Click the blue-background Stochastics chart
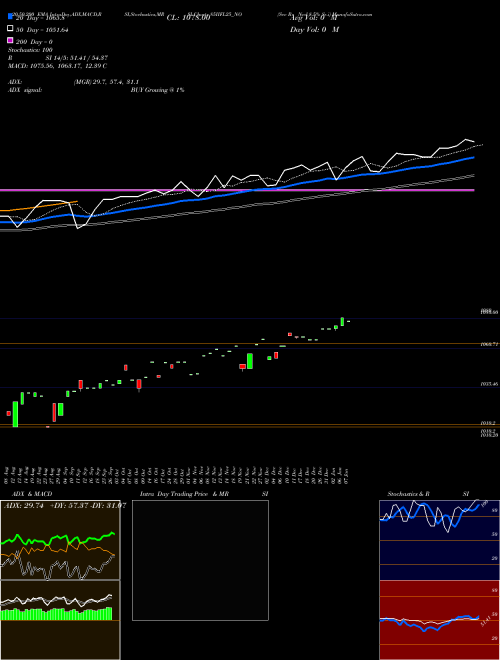 click(x=439, y=540)
